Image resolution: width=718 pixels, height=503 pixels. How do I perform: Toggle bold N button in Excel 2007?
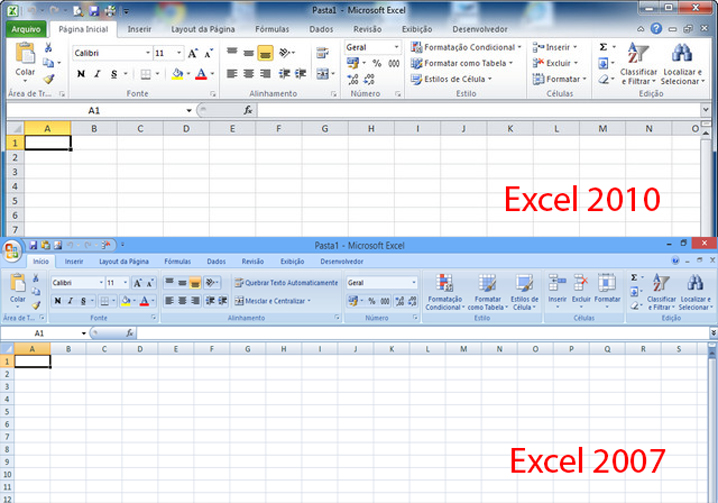pyautogui.click(x=57, y=301)
